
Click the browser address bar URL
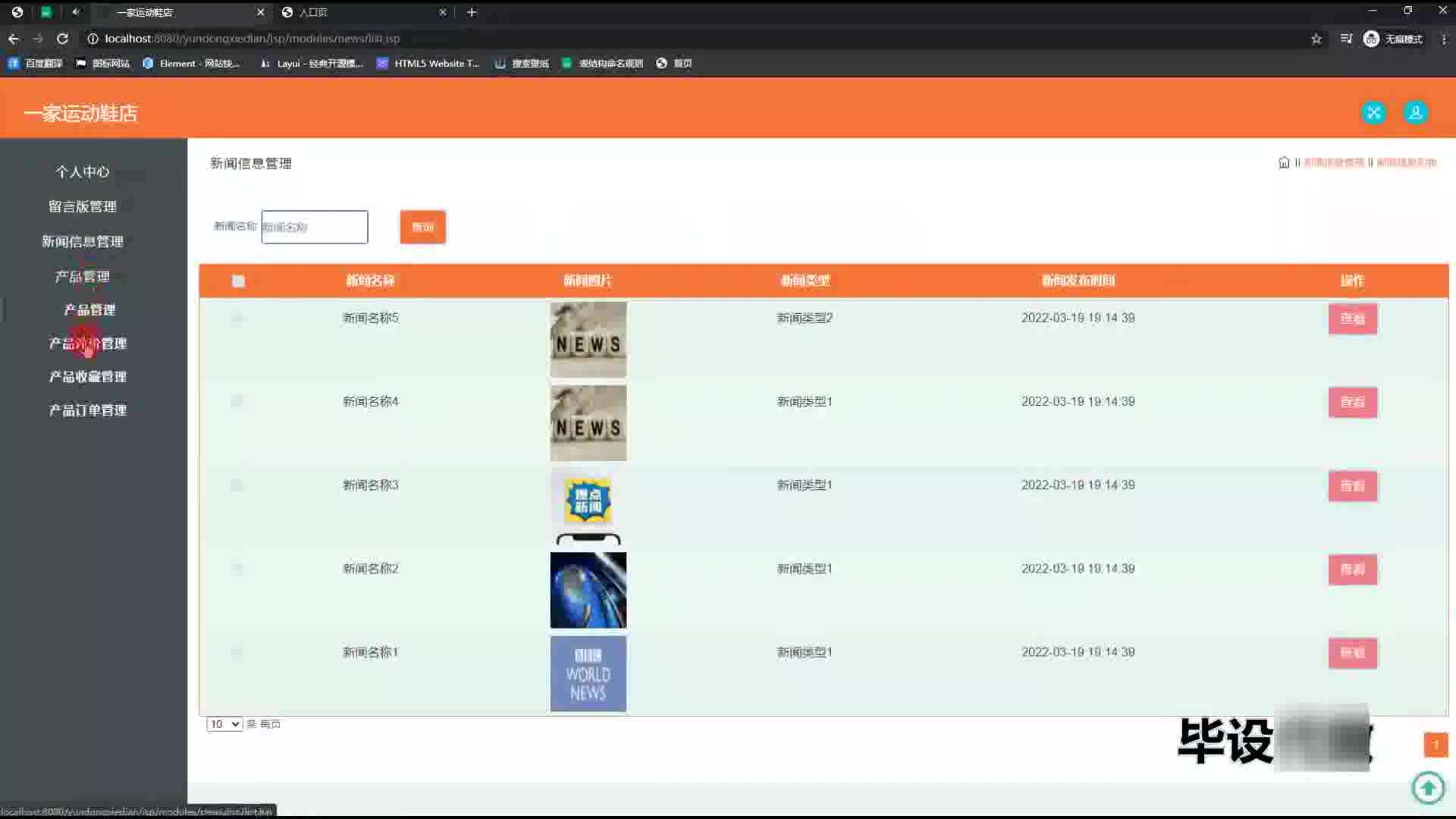pyautogui.click(x=253, y=39)
